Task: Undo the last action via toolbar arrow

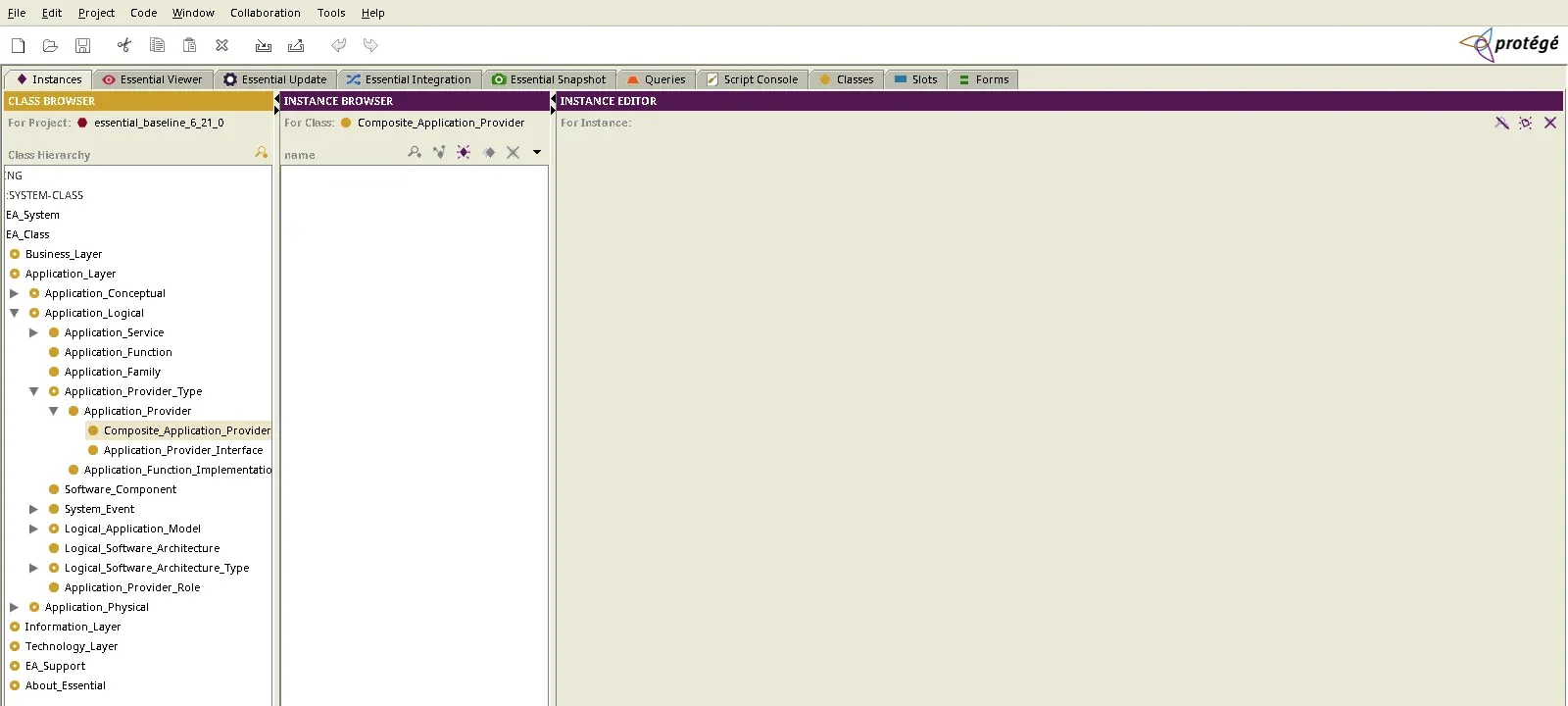Action: 338,45
